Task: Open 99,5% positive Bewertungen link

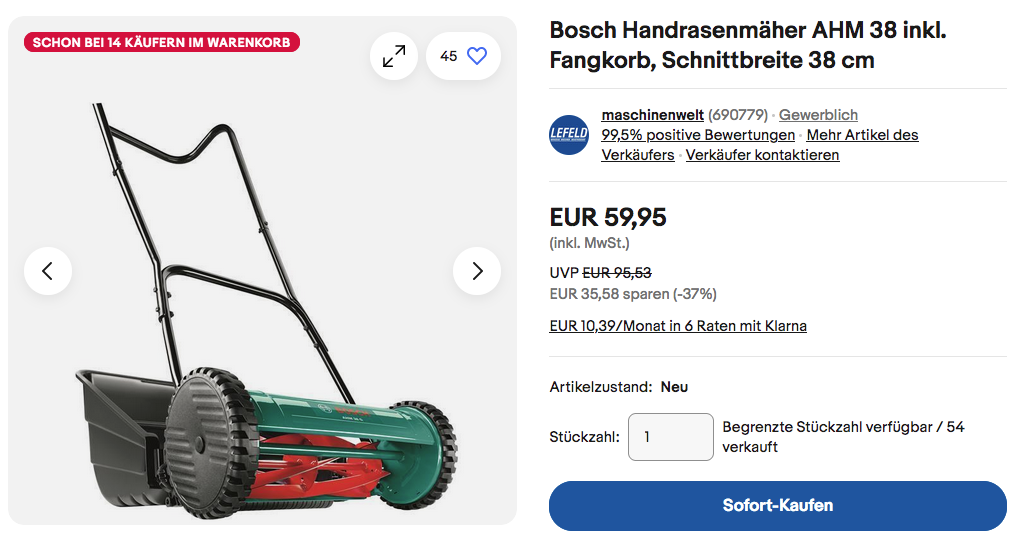Action: [x=698, y=135]
